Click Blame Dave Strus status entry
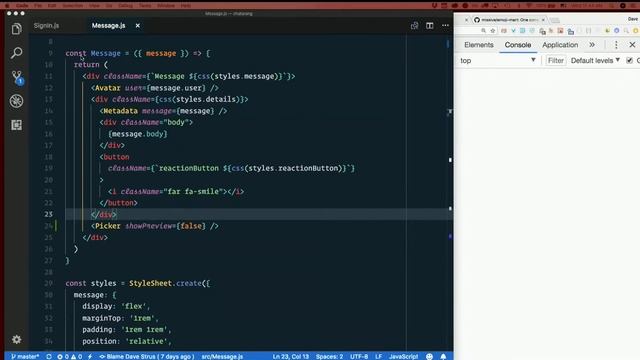This screenshot has height=360, width=640. click(147, 356)
